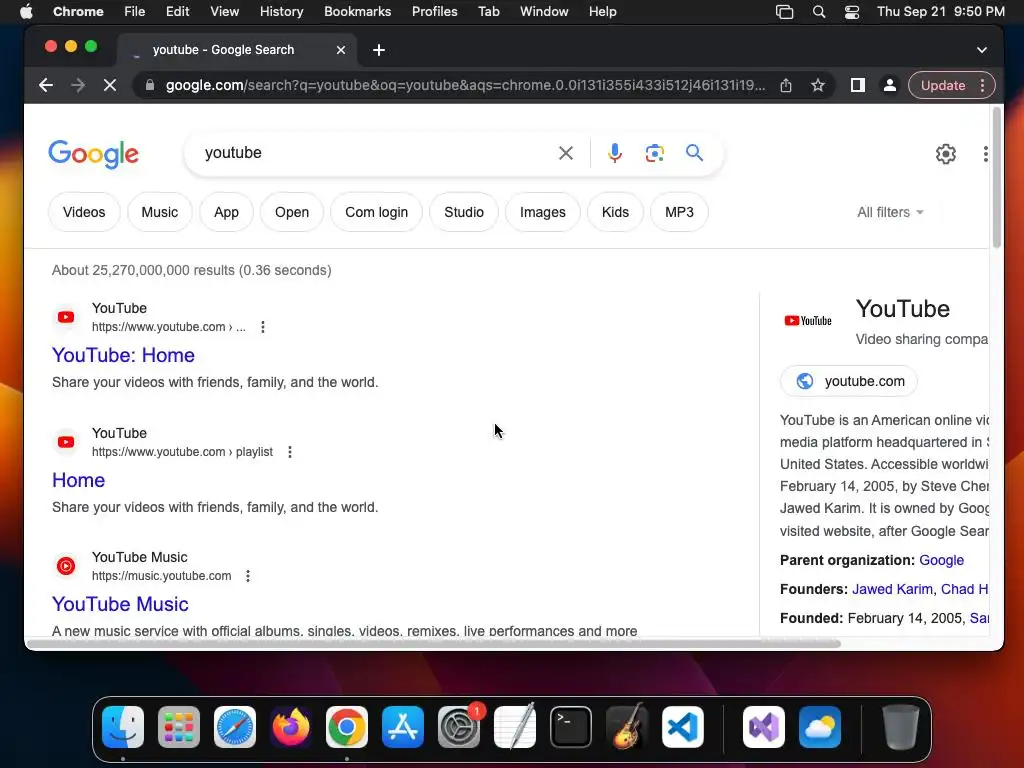This screenshot has width=1024, height=768.
Task: Stop loading the page
Action: click(x=110, y=85)
